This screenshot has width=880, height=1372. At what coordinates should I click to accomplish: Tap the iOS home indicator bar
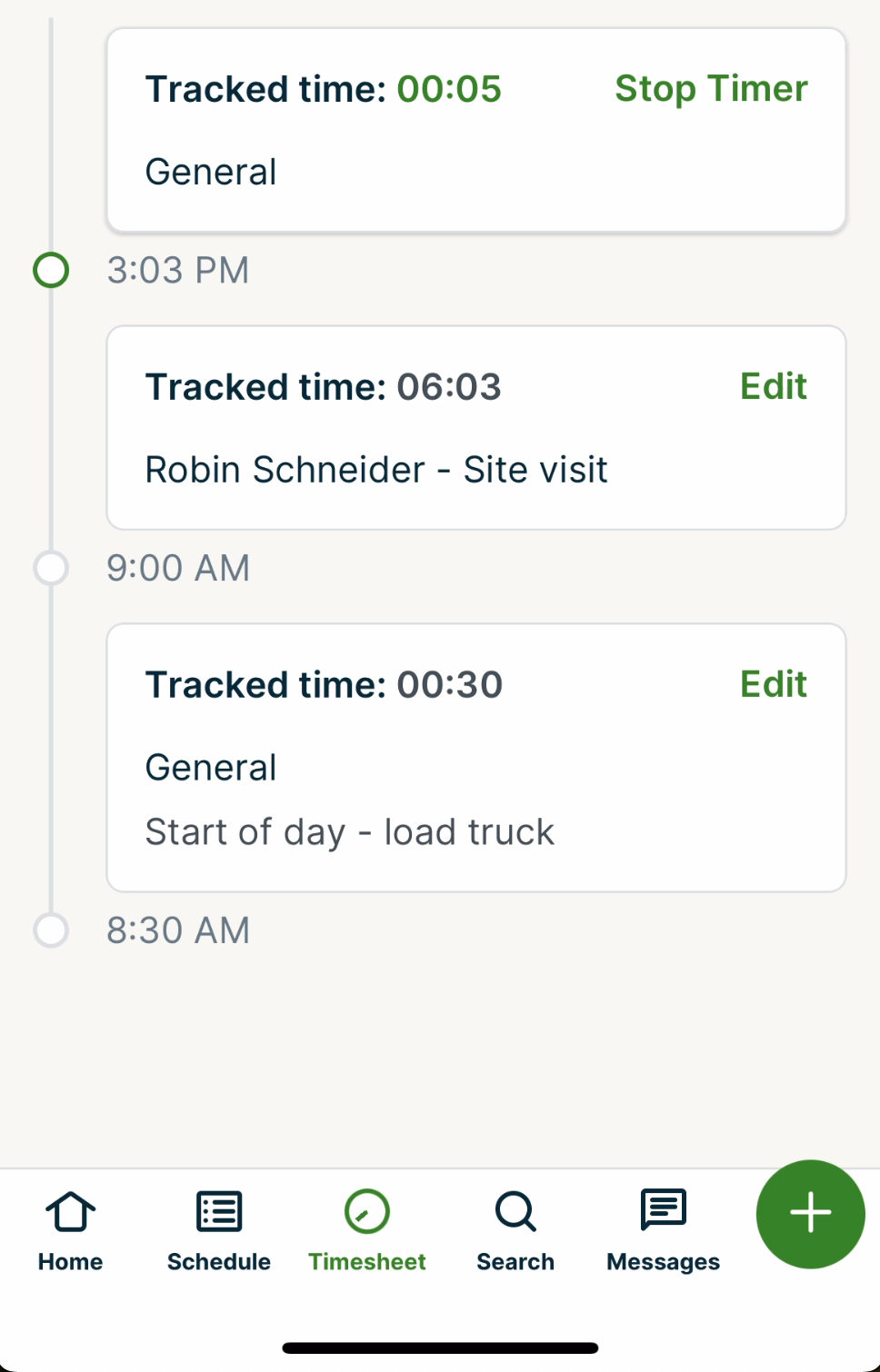pyautogui.click(x=440, y=1348)
